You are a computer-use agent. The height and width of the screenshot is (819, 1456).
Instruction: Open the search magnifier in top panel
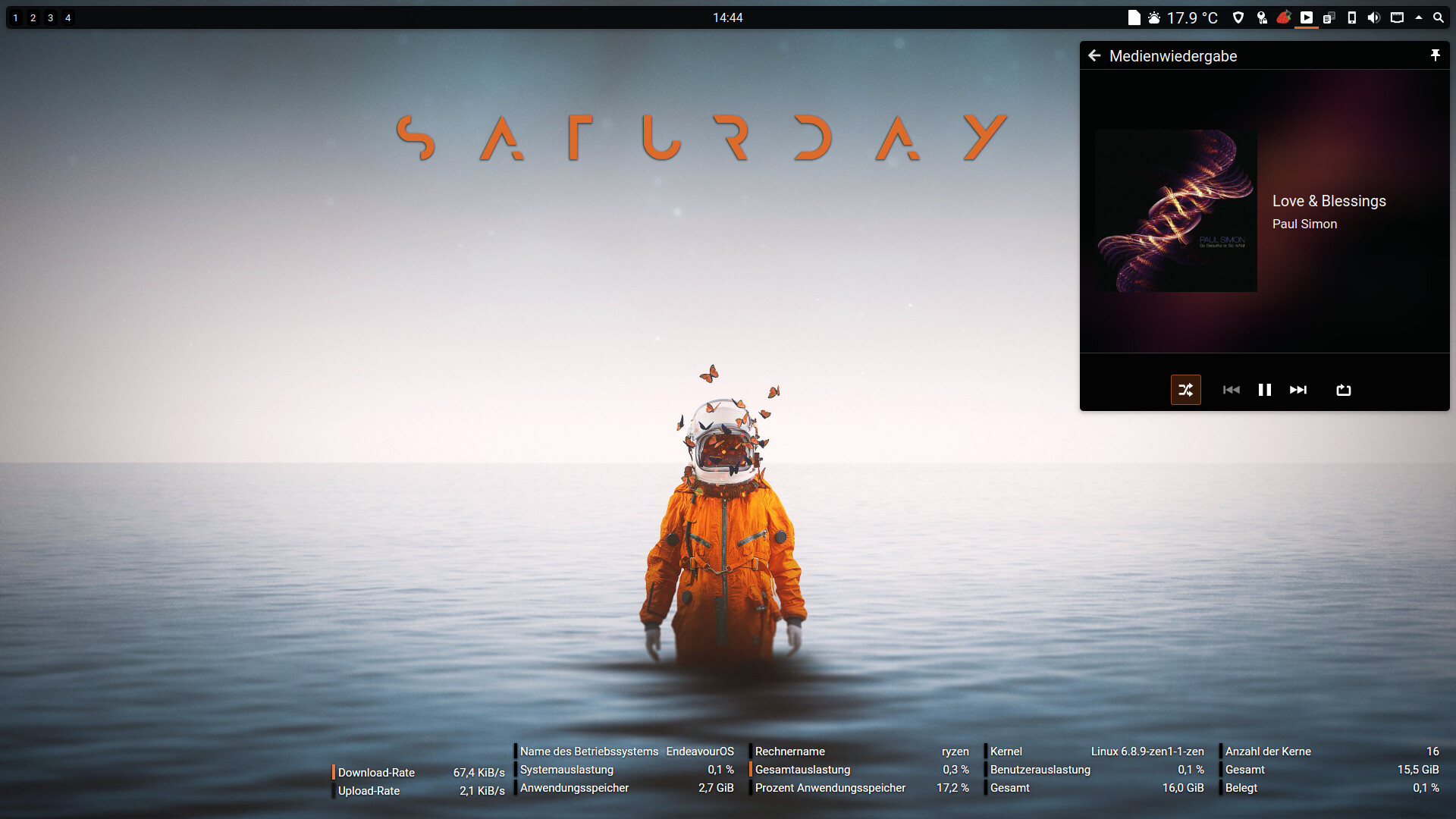(x=1438, y=17)
